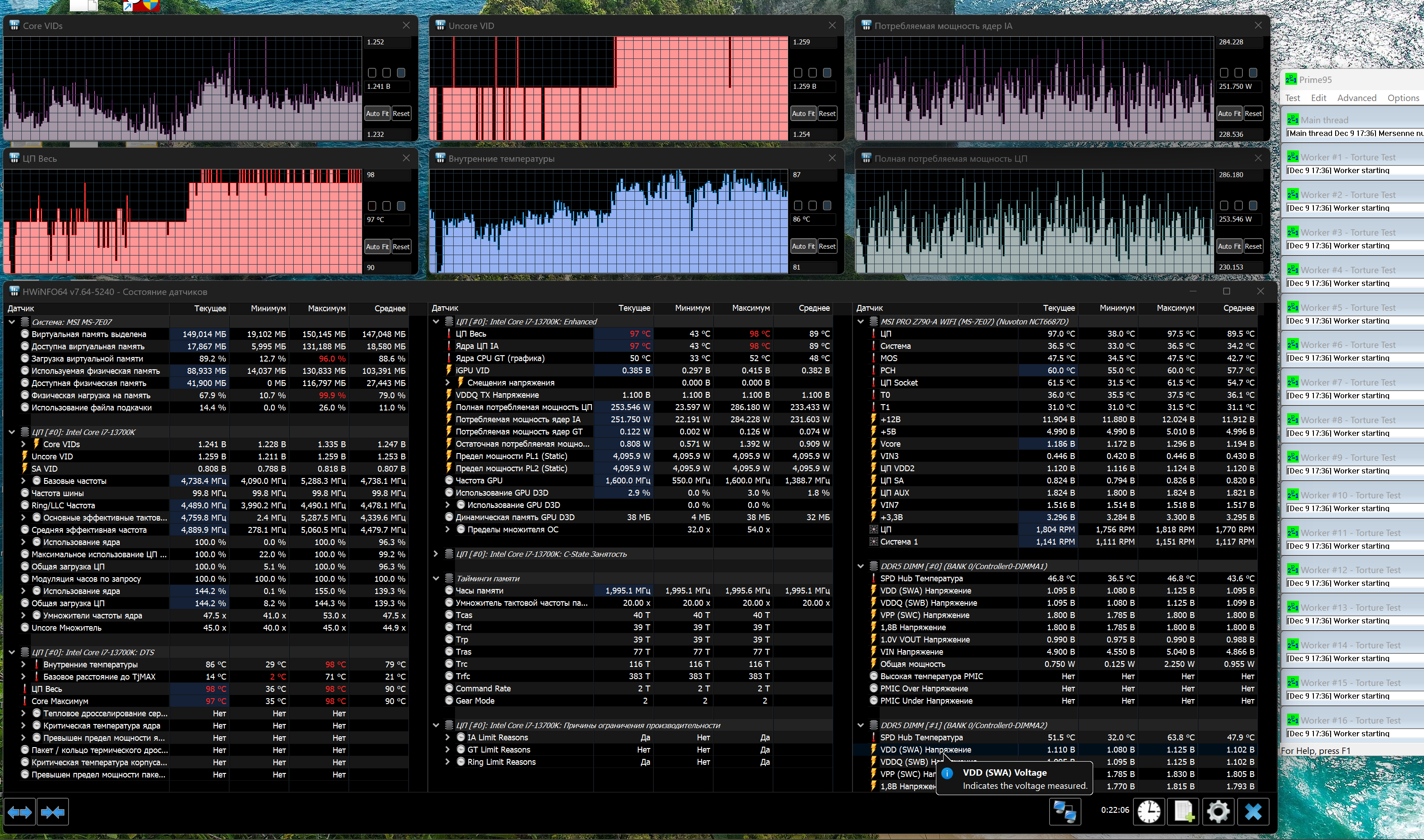Click the expand columns arrows icon
This screenshot has width=1424, height=840.
(x=20, y=812)
